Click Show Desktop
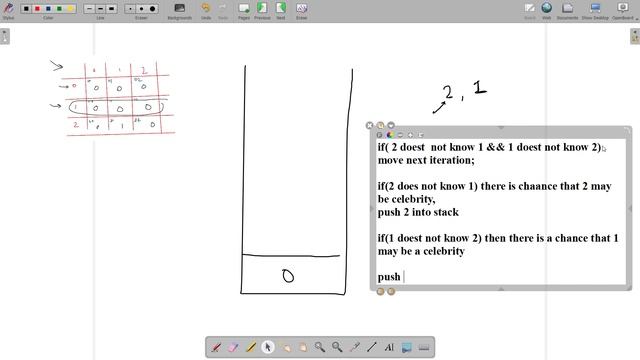This screenshot has height=360, width=640. [595, 11]
